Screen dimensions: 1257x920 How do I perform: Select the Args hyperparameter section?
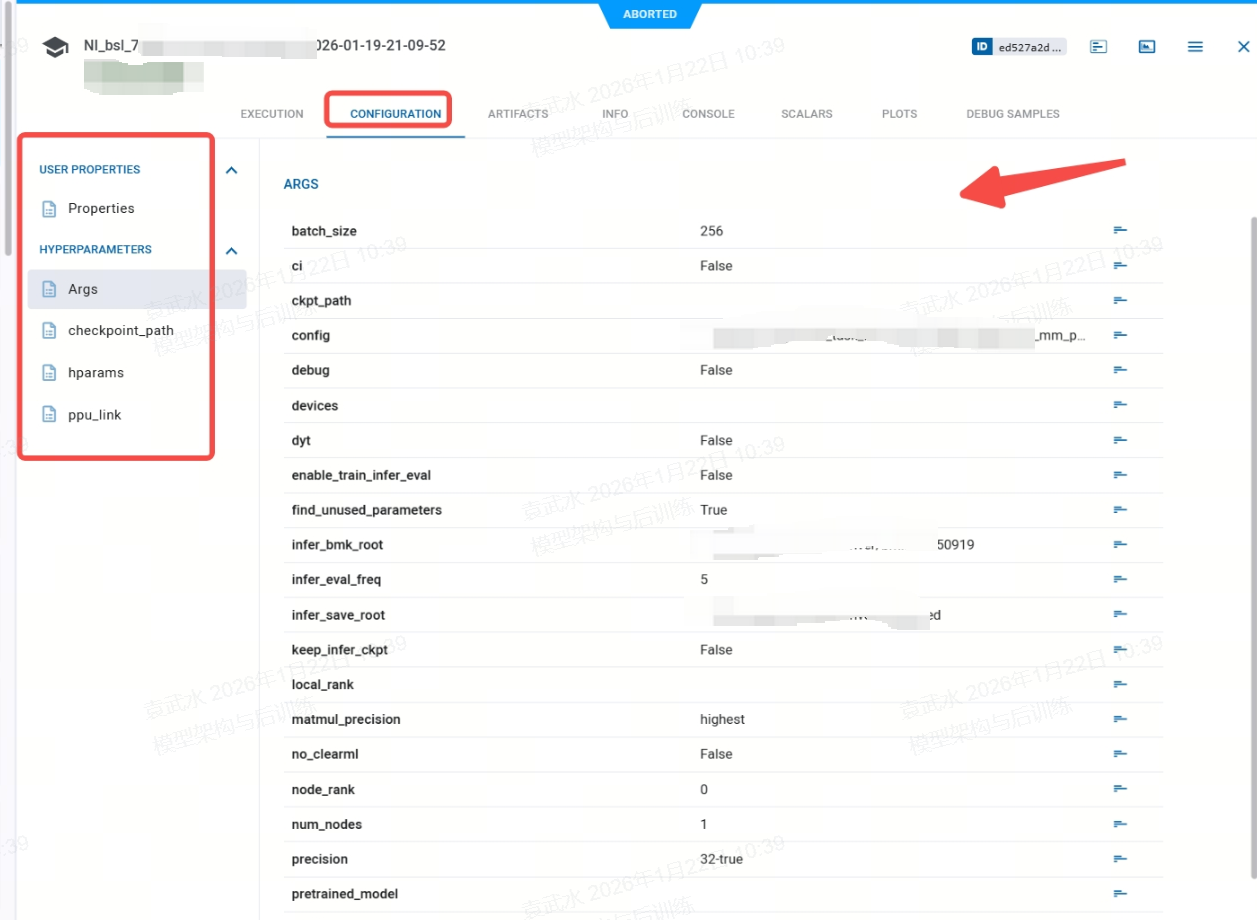137,289
